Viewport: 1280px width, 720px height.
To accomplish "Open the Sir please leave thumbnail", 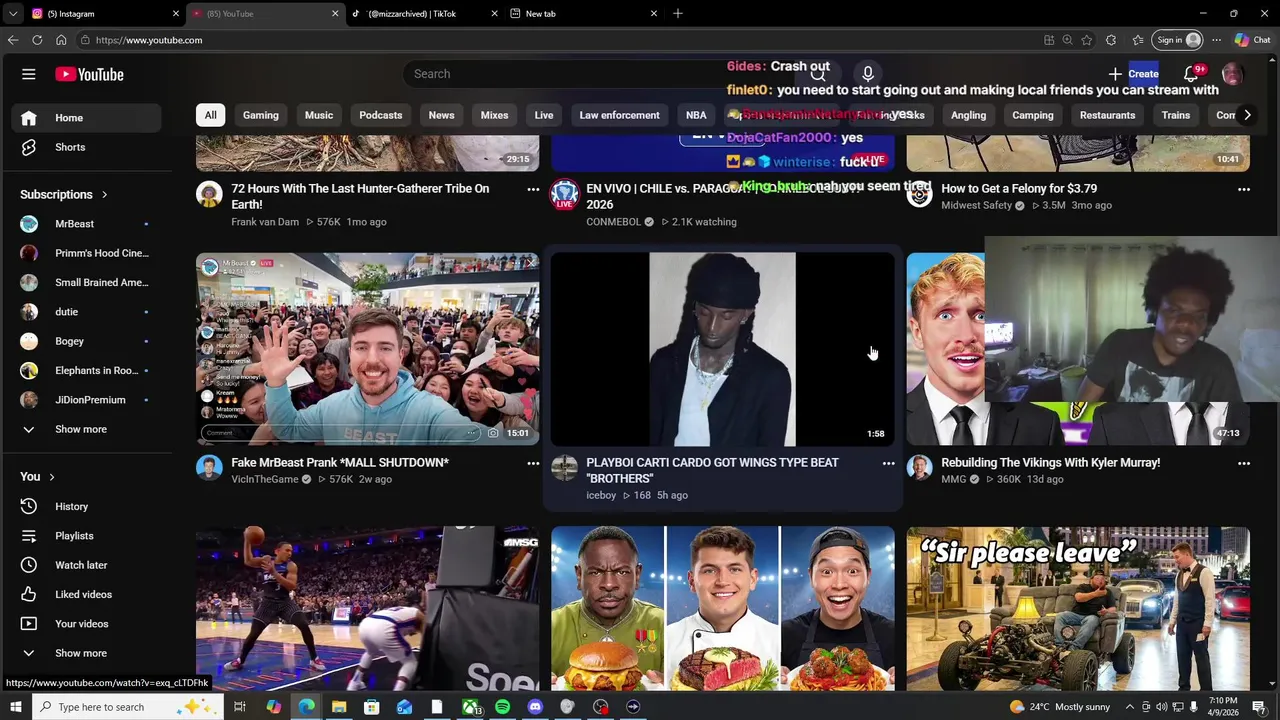I will tap(1078, 608).
